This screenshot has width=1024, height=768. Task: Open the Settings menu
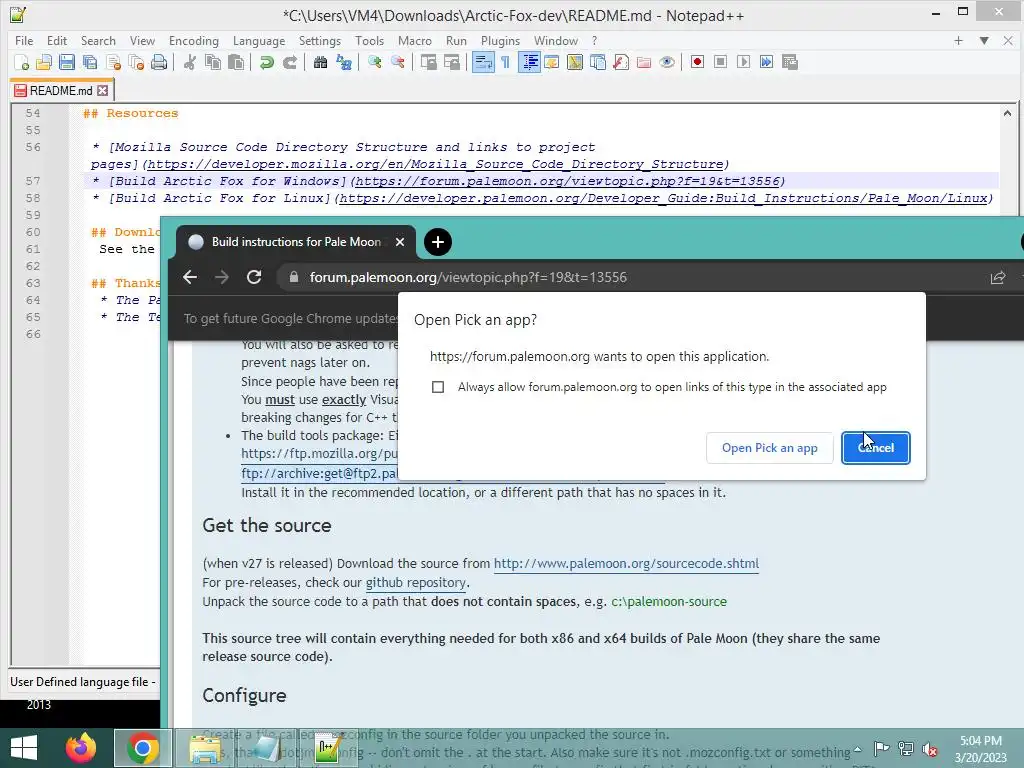click(320, 40)
